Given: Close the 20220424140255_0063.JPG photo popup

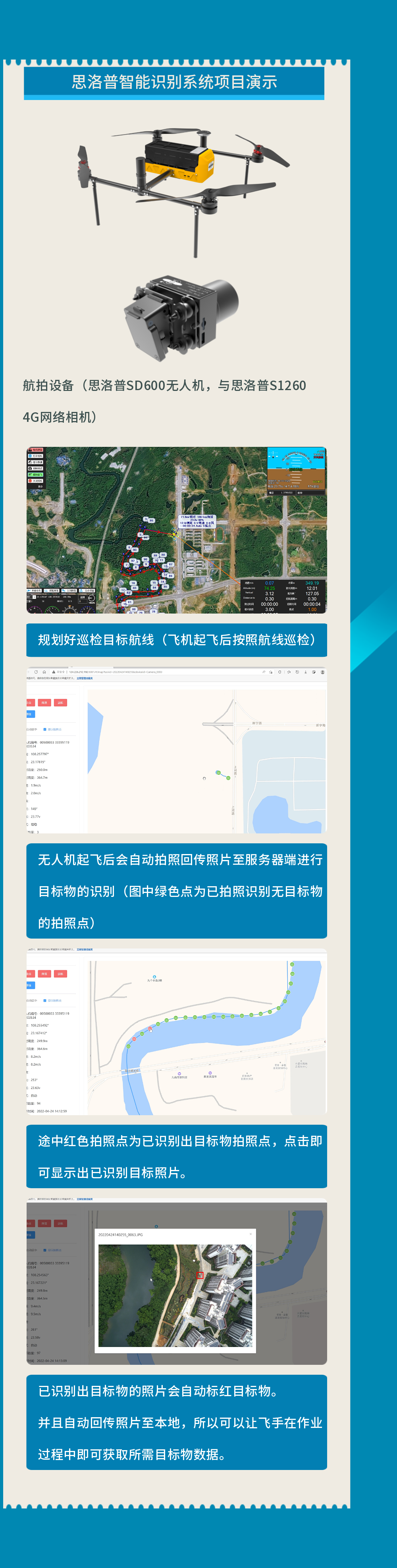Looking at the screenshot, I should point(250,1234).
